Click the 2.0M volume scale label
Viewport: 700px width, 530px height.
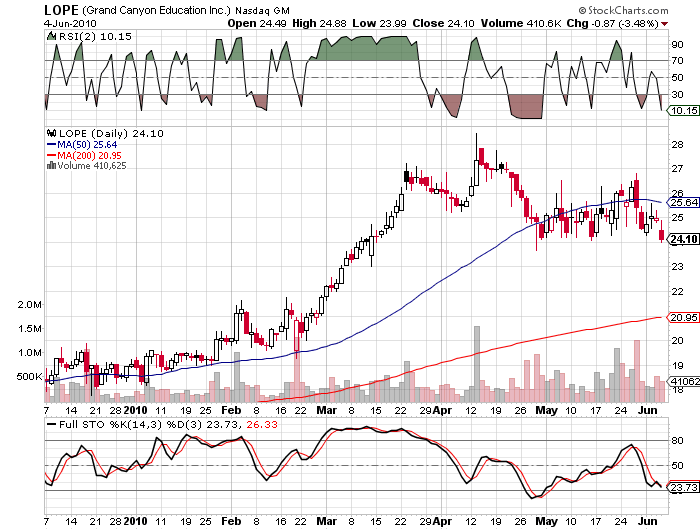point(29,305)
